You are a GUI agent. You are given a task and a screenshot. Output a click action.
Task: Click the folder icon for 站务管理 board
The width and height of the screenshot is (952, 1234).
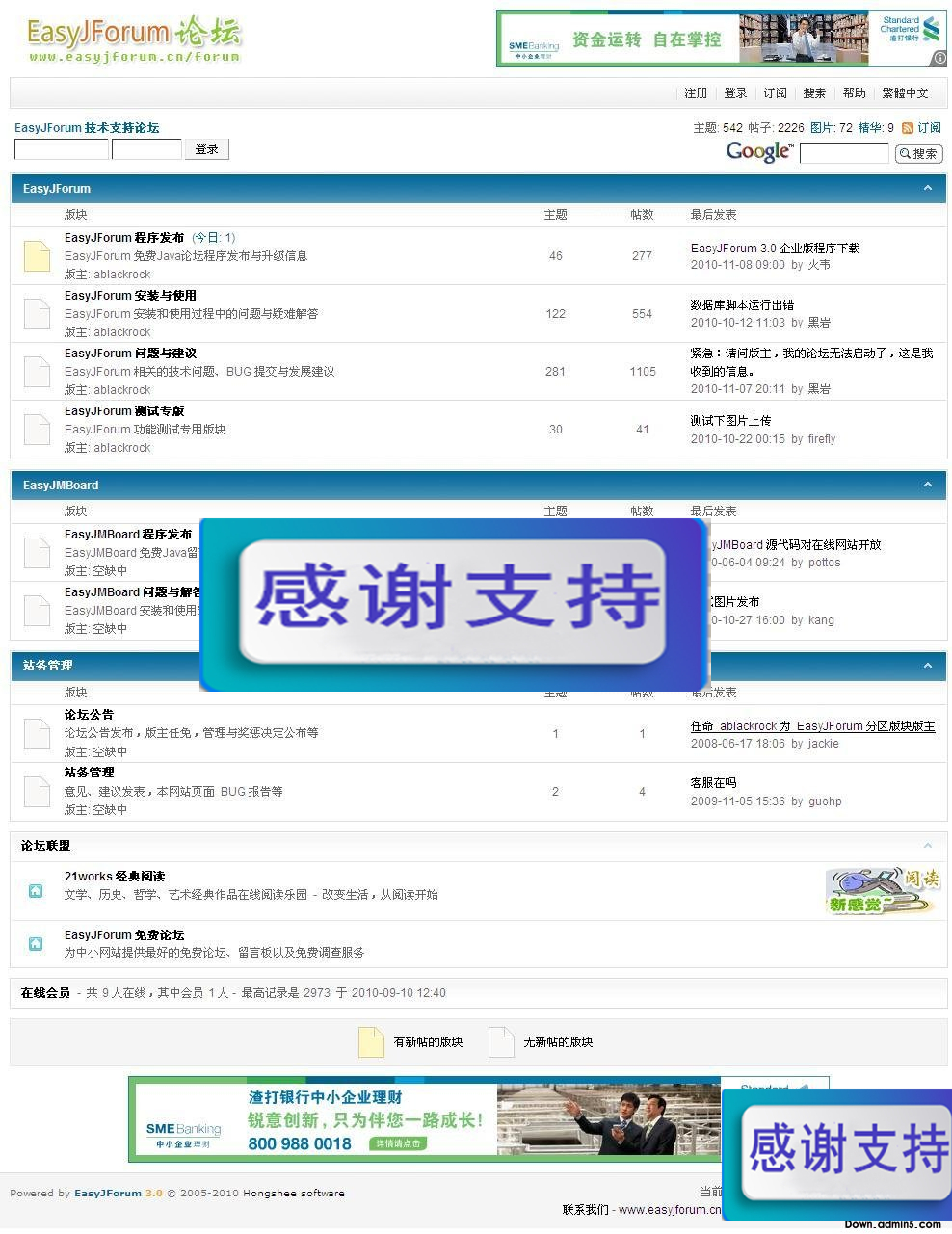(37, 792)
